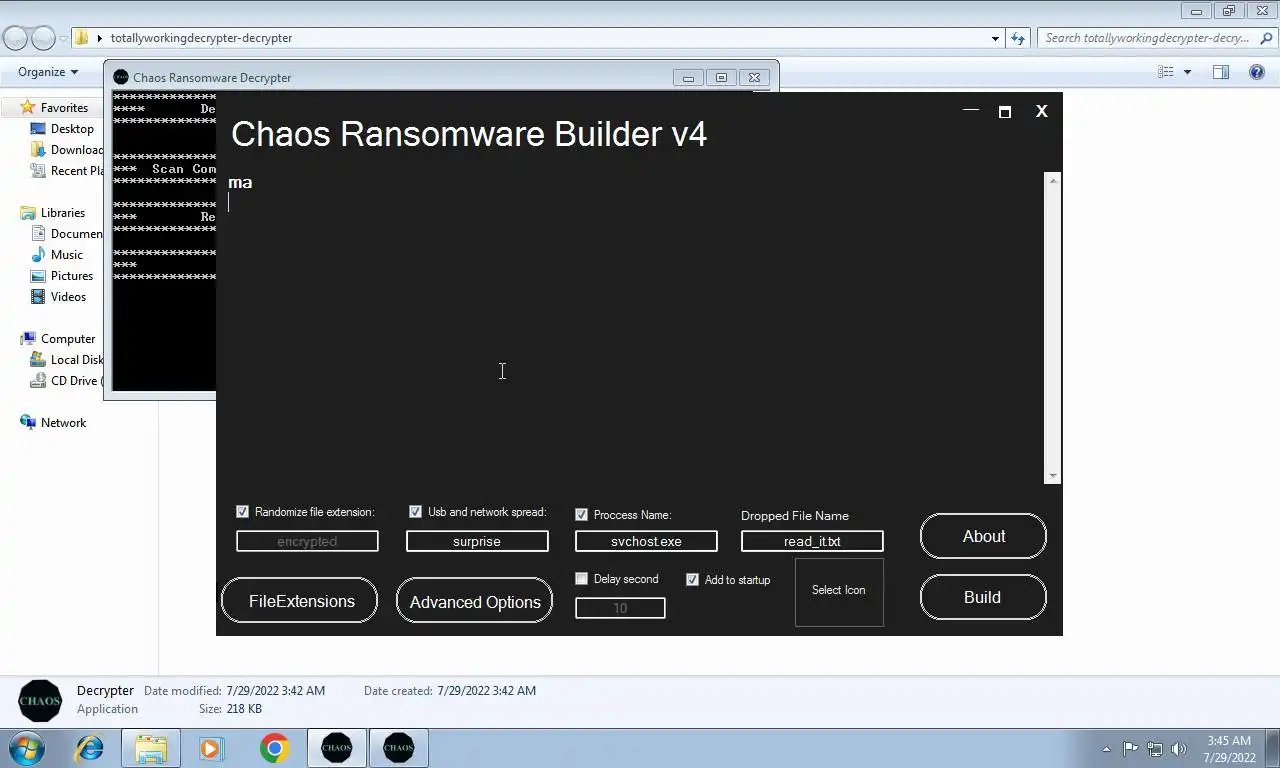Open the Action Center flag icon
1280x768 pixels.
(1130, 748)
